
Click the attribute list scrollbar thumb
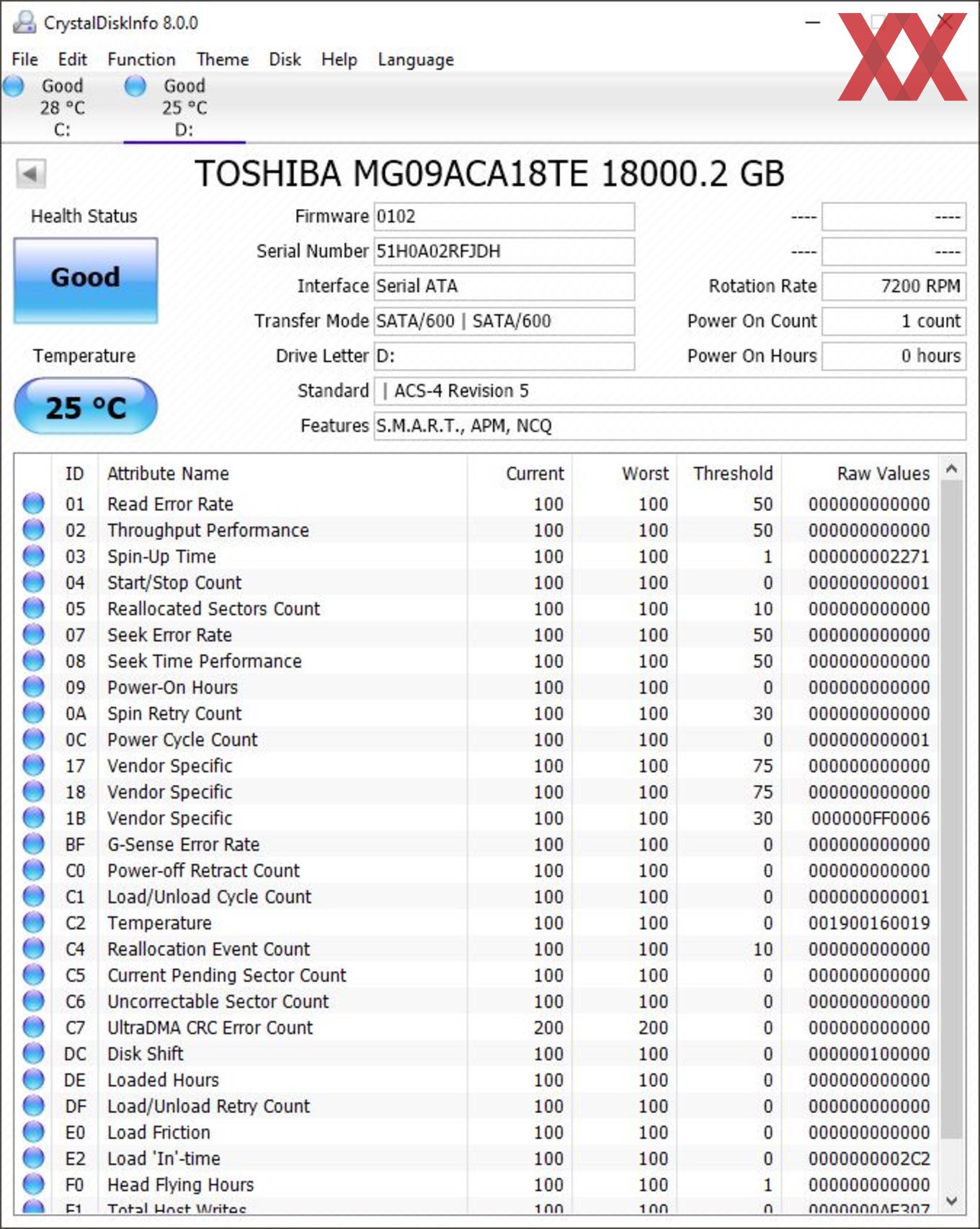pos(951,809)
